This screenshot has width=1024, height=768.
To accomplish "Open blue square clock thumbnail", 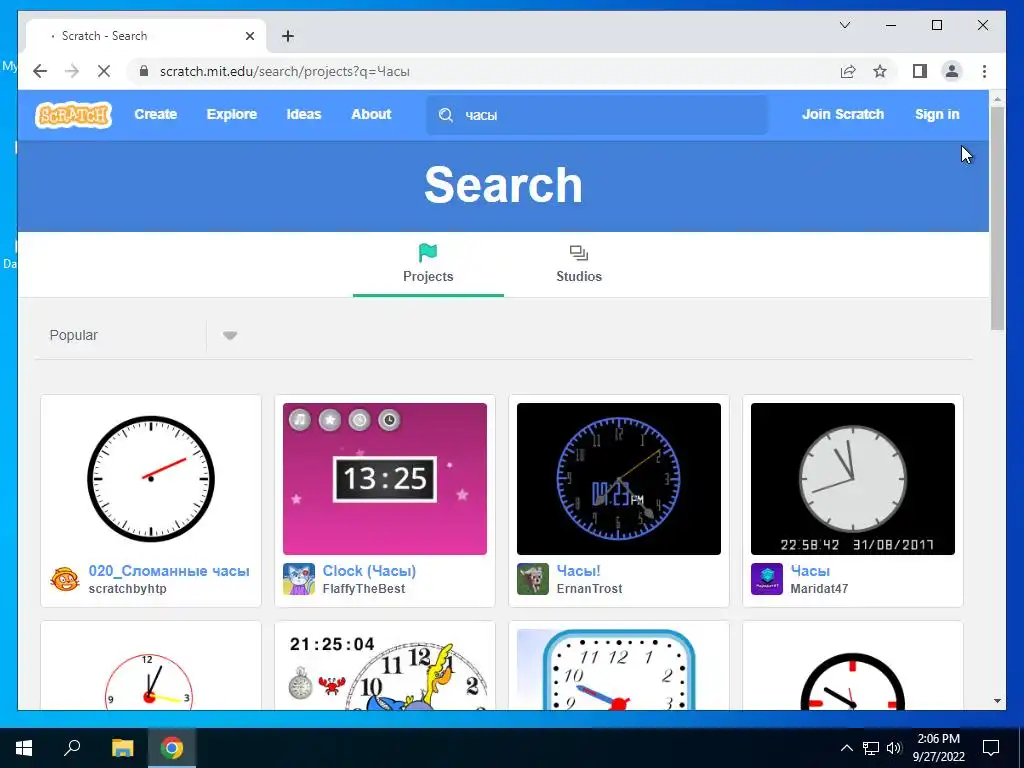I will pos(618,669).
